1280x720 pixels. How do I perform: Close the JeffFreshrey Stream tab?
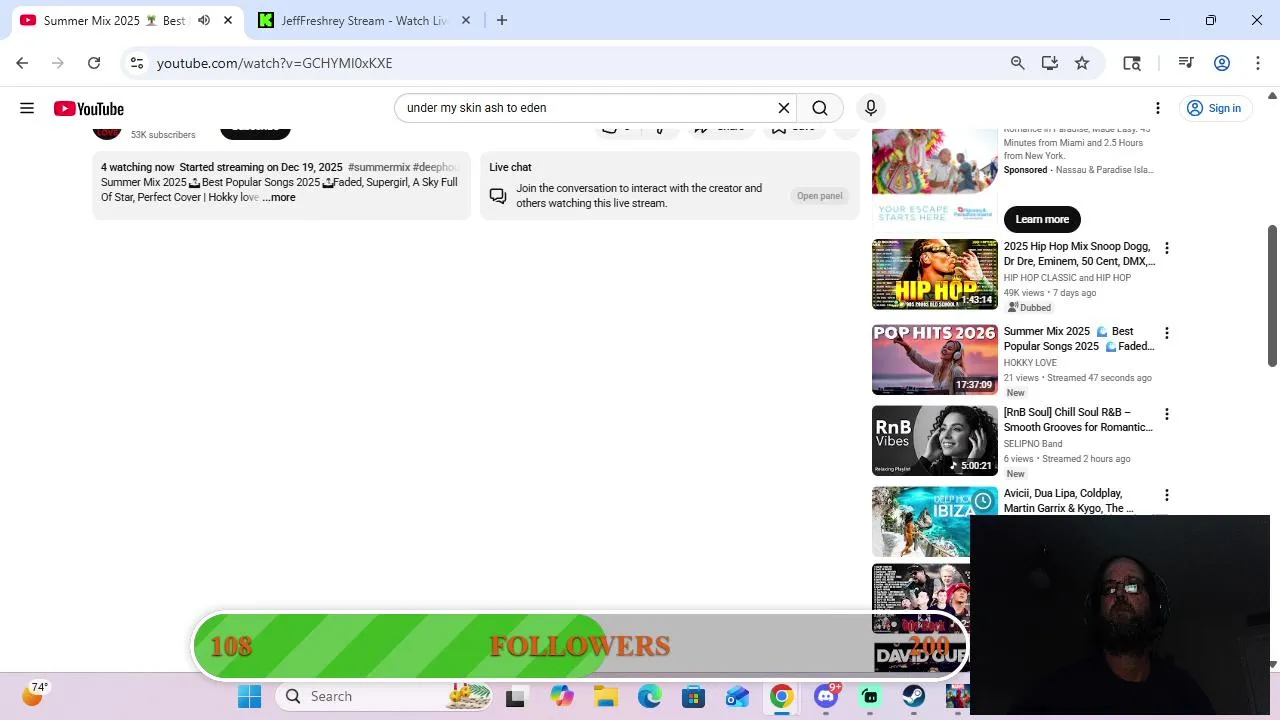pyautogui.click(x=466, y=20)
